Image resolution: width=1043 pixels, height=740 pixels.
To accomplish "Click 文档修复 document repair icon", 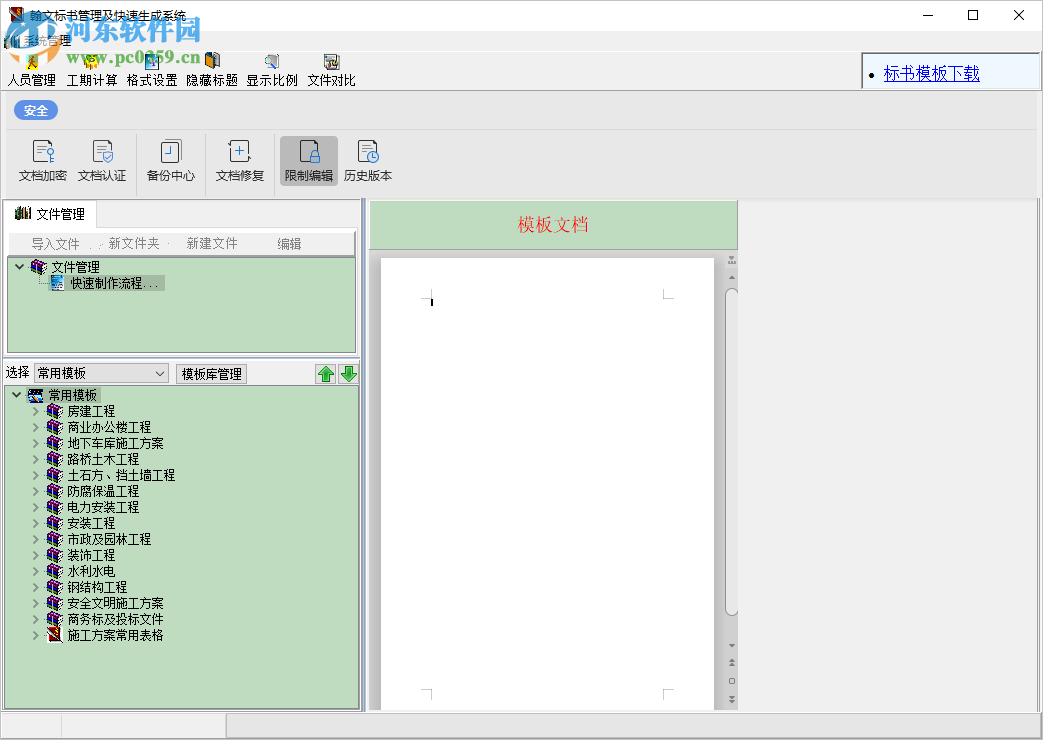I will [239, 152].
